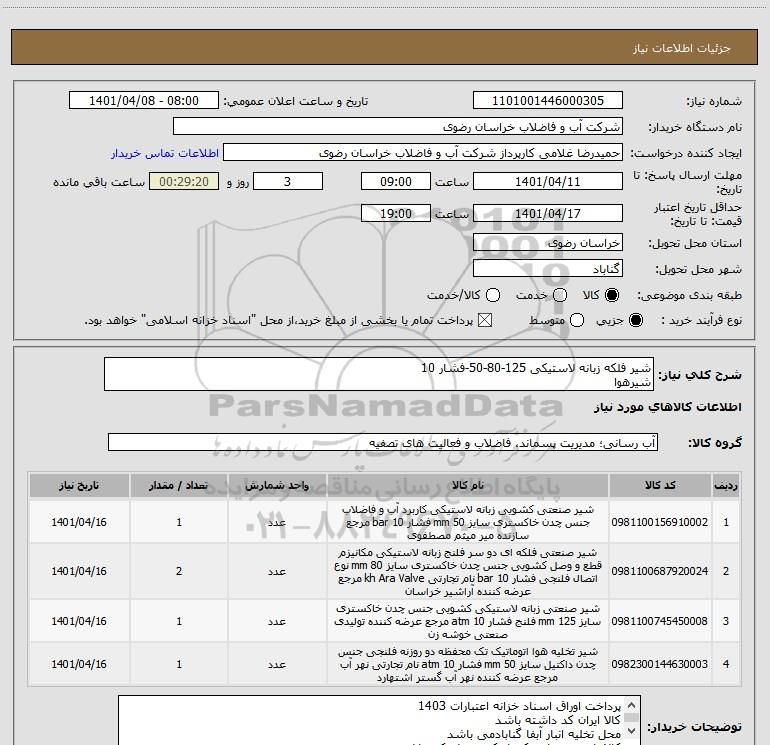Select the کالا radio button
The height and width of the screenshot is (745, 770).
tap(612, 295)
